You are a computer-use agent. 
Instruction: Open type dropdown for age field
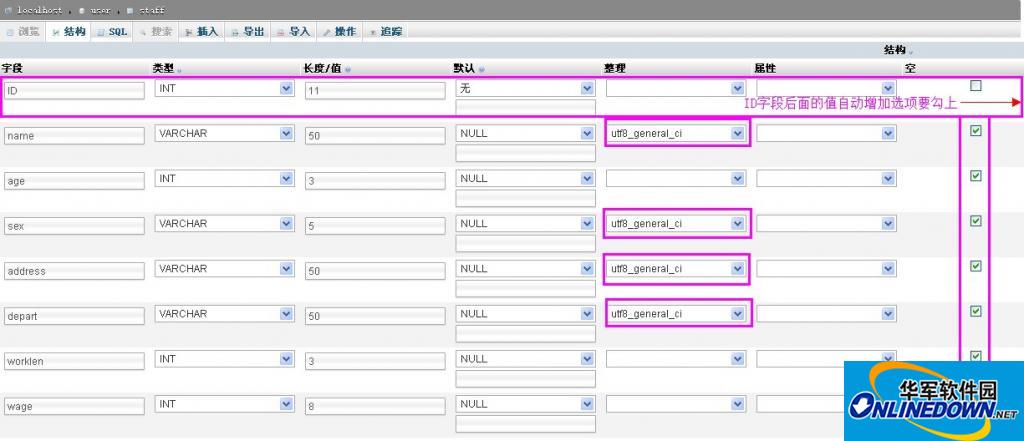224,178
